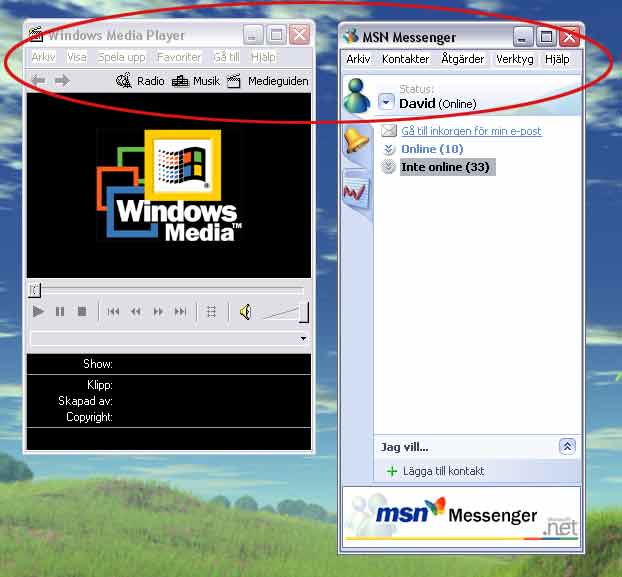The image size is (622, 577).
Task: Expand the Inte online (33) contact group
Action: [x=388, y=167]
